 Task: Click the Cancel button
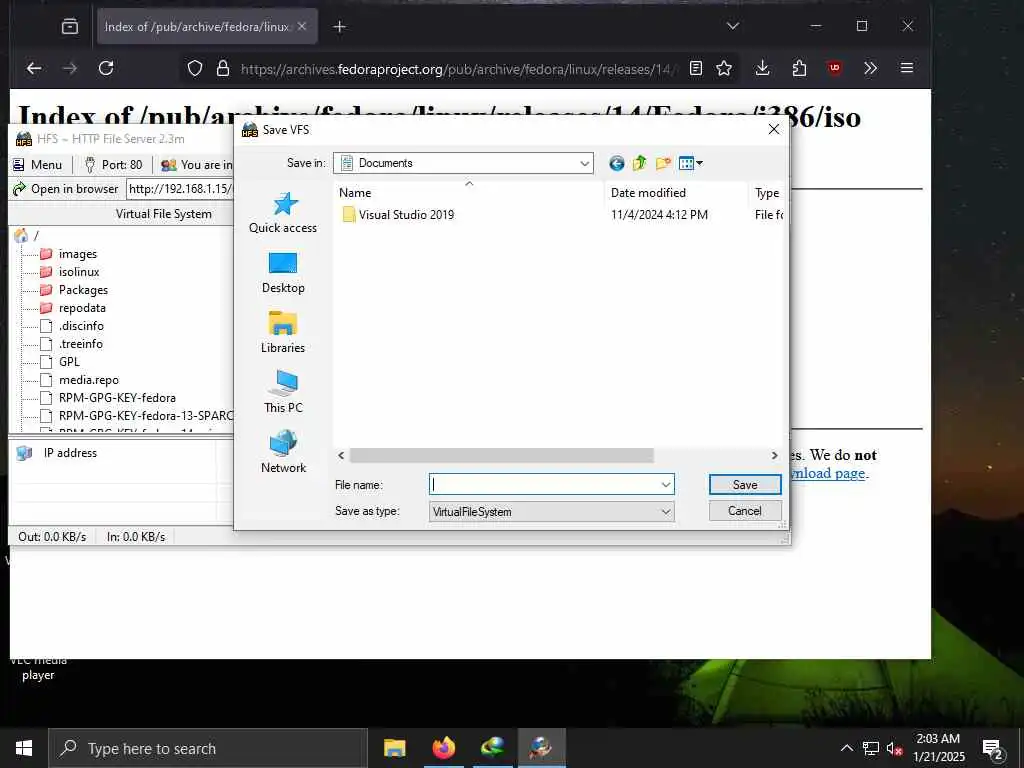click(745, 511)
